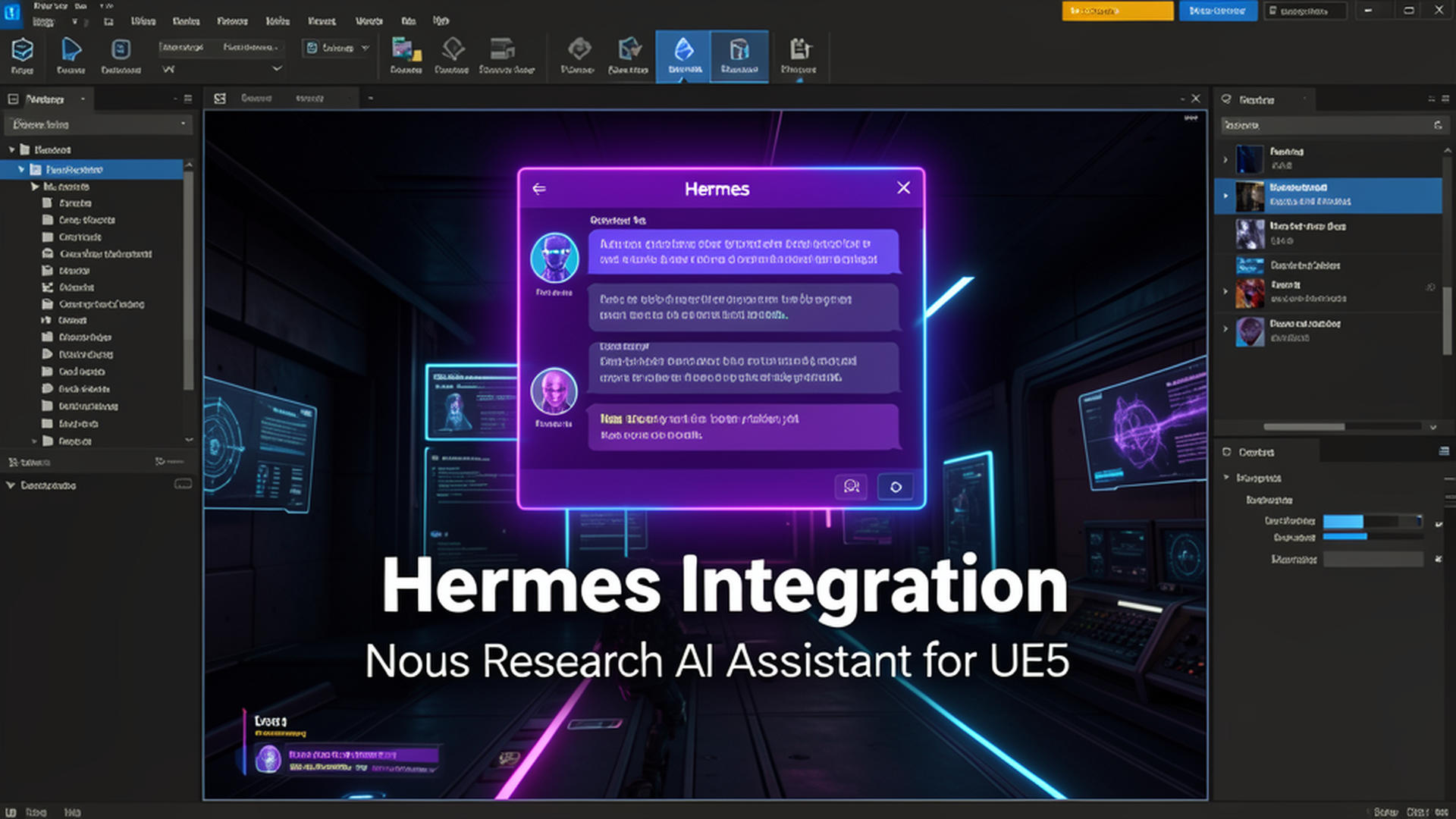Go back using the Hermes dialog arrow
The height and width of the screenshot is (819, 1456).
point(539,189)
